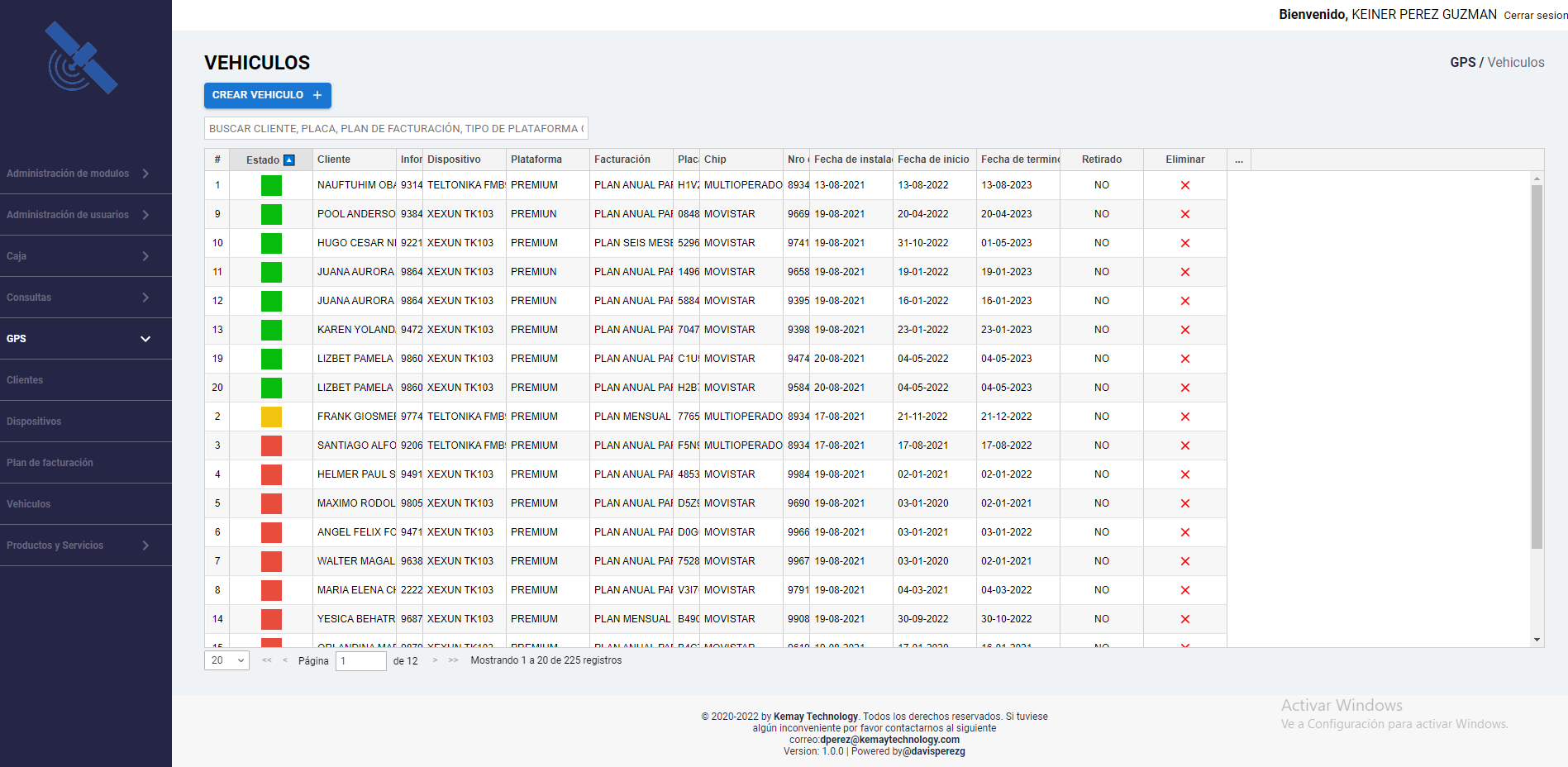Click the CREAR VEHICULO button
1568x767 pixels.
point(267,95)
